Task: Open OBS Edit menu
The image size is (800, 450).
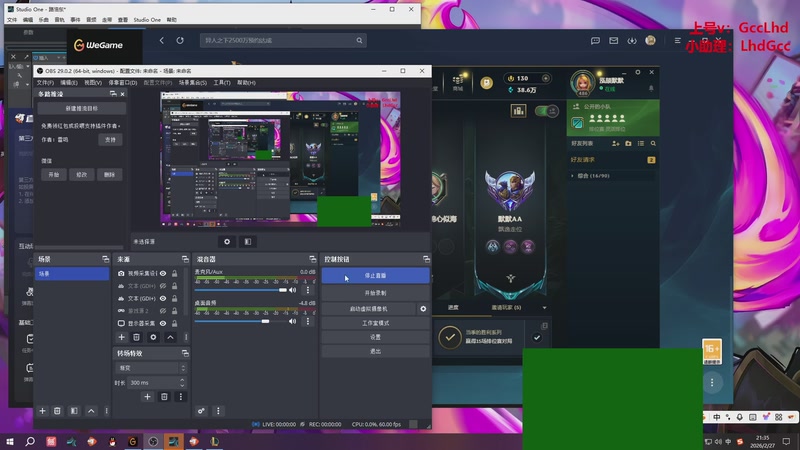Action: point(69,83)
